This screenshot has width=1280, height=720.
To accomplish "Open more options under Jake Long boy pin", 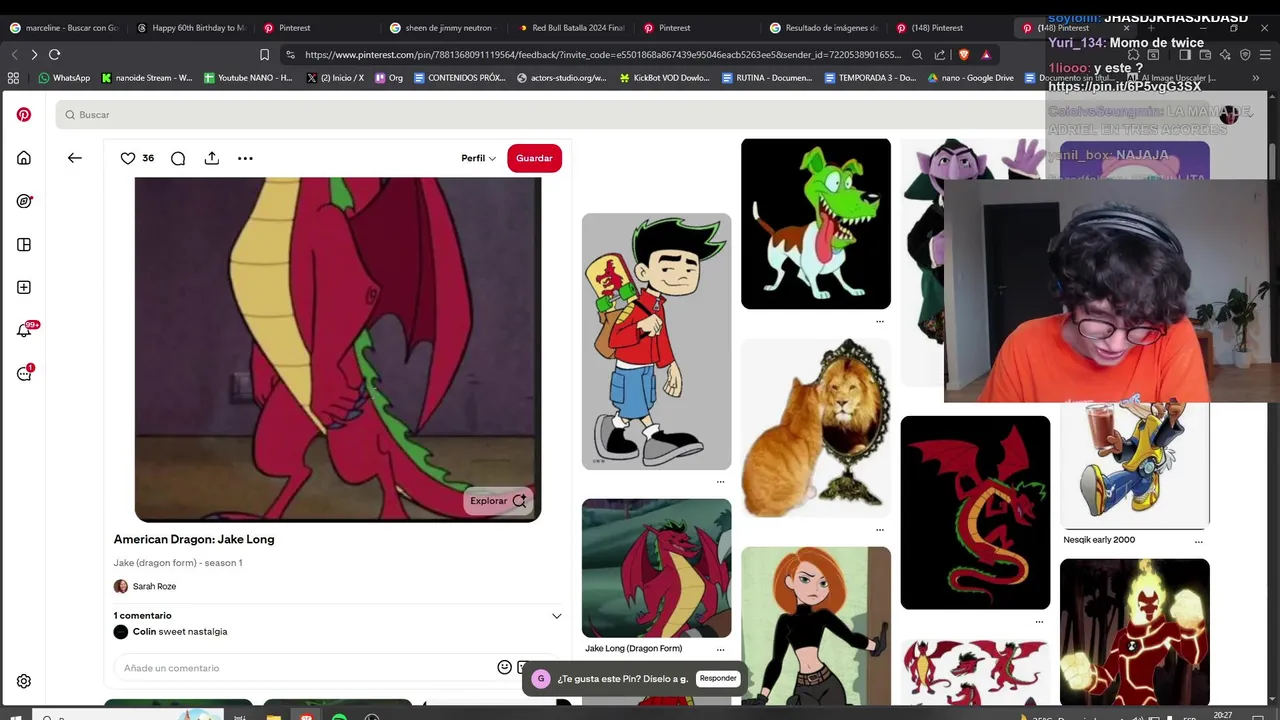I will (720, 482).
